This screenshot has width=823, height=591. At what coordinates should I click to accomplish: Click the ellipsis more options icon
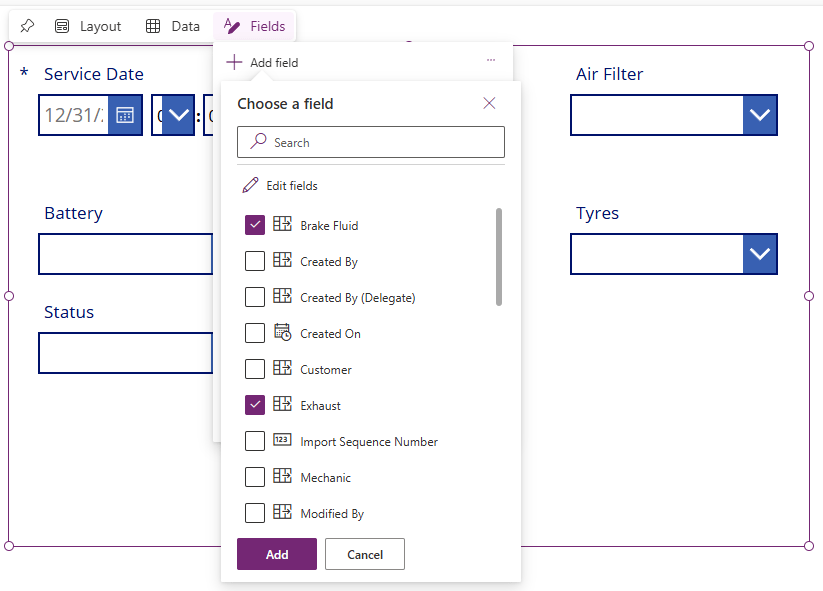point(491,61)
